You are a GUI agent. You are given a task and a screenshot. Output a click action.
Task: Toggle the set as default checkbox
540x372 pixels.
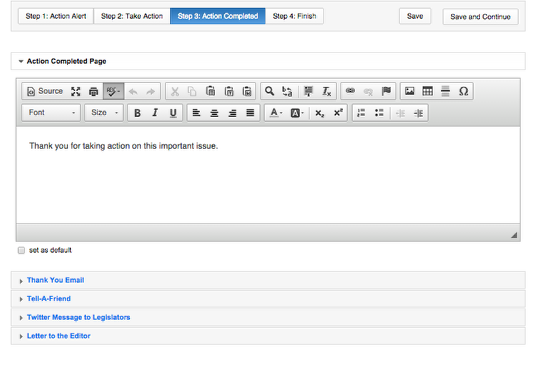tap(21, 250)
